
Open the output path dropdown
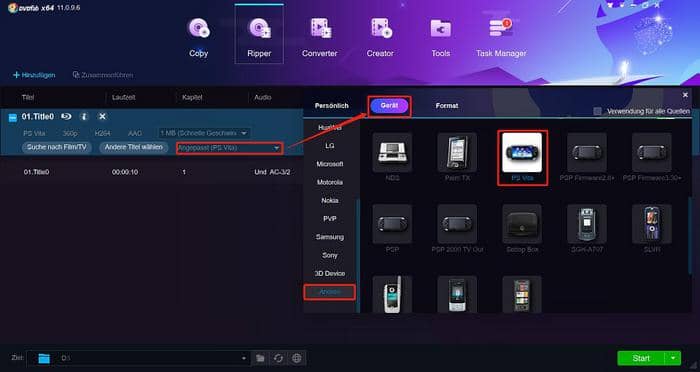coord(243,358)
